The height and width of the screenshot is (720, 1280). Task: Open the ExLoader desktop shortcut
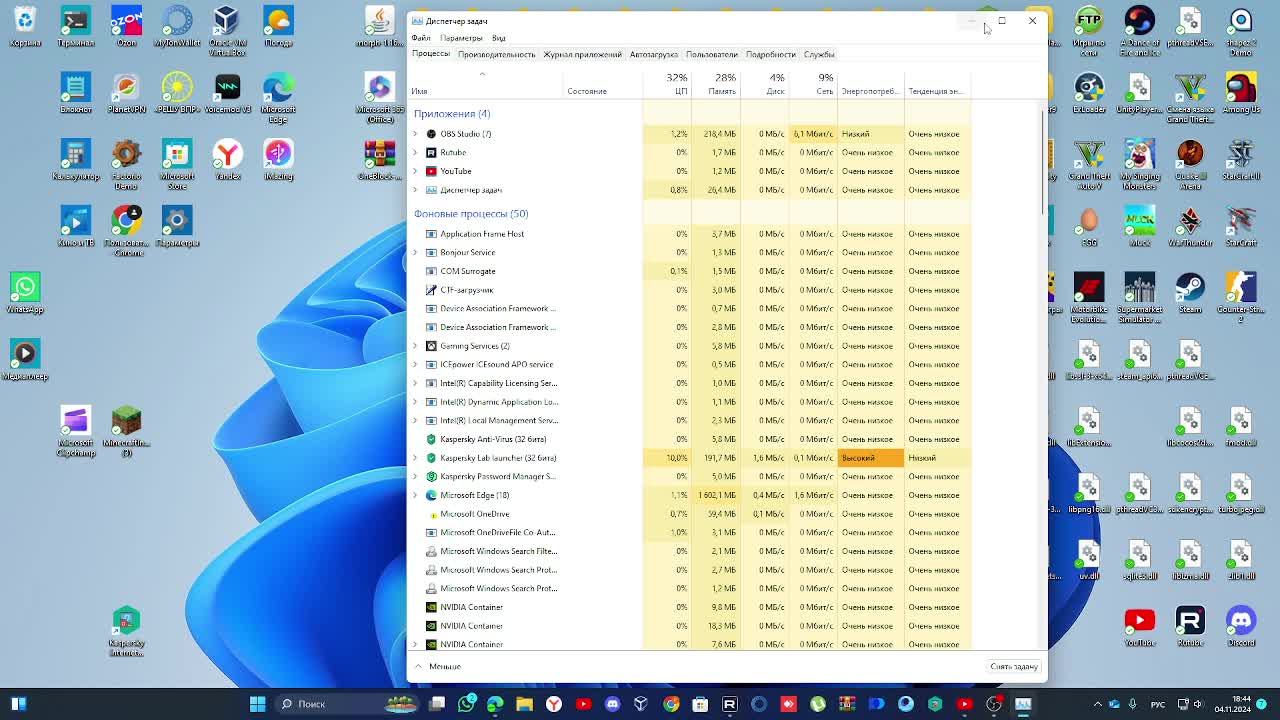tap(1089, 93)
